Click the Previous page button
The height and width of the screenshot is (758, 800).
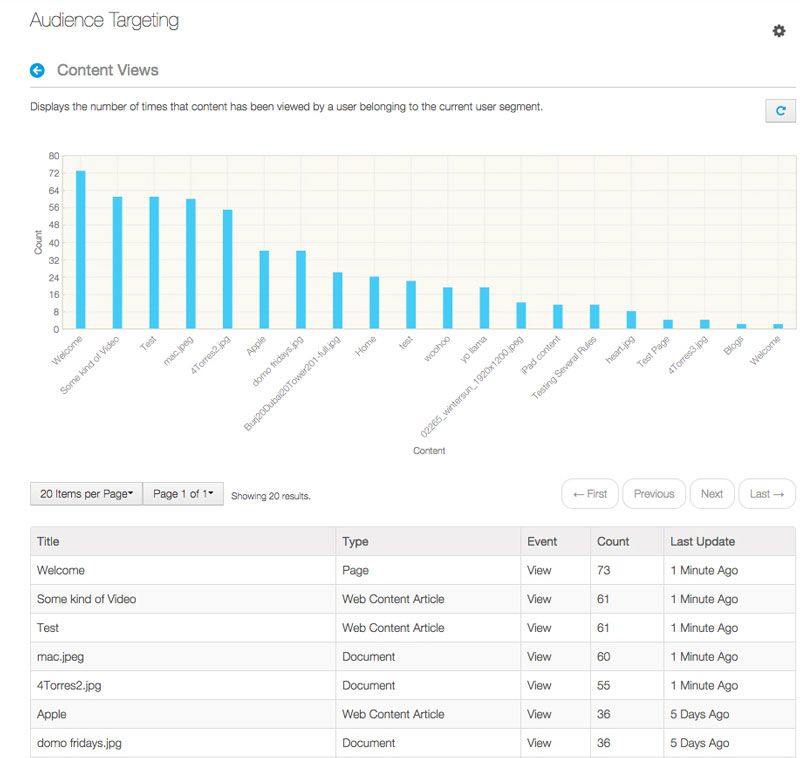[654, 494]
